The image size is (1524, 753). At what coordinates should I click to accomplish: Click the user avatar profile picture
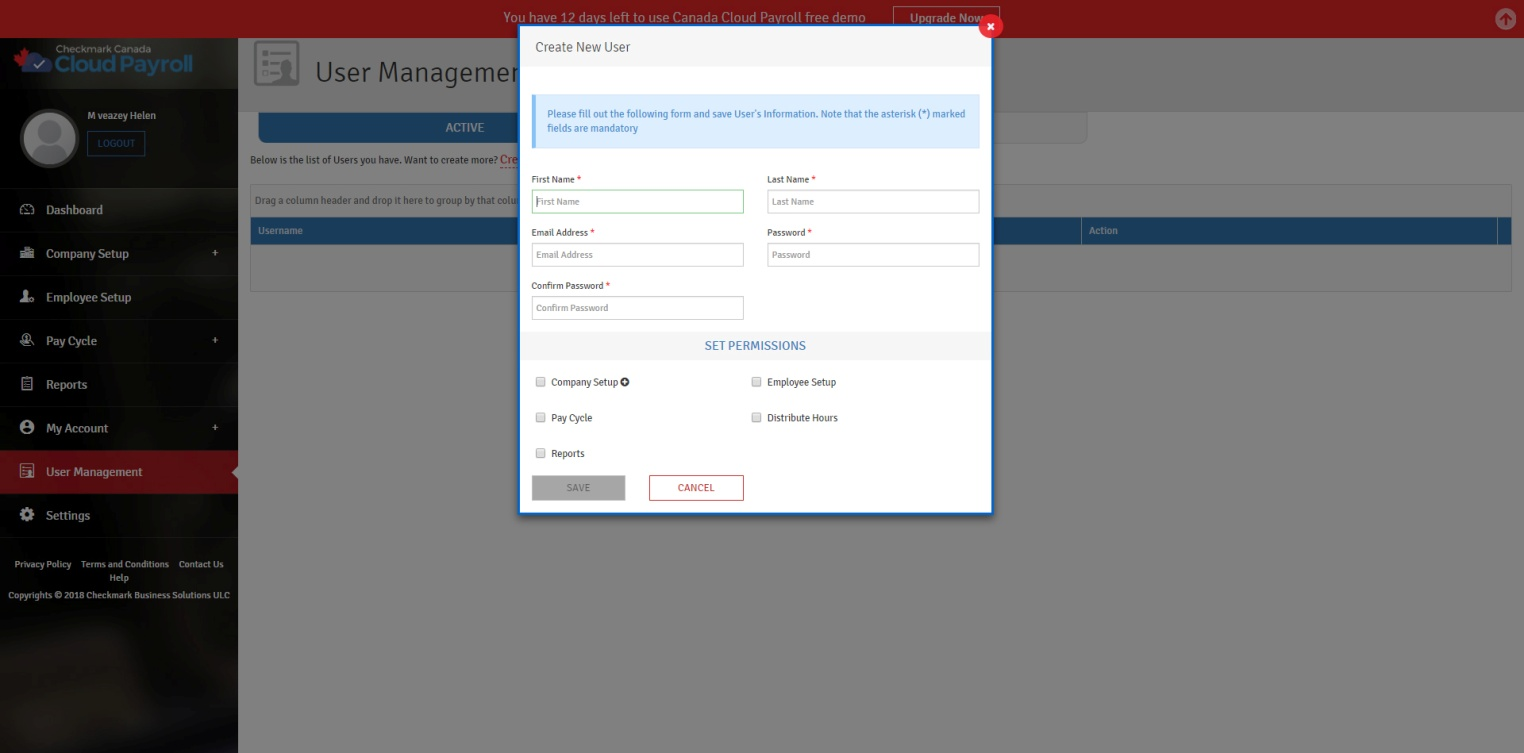tap(49, 139)
